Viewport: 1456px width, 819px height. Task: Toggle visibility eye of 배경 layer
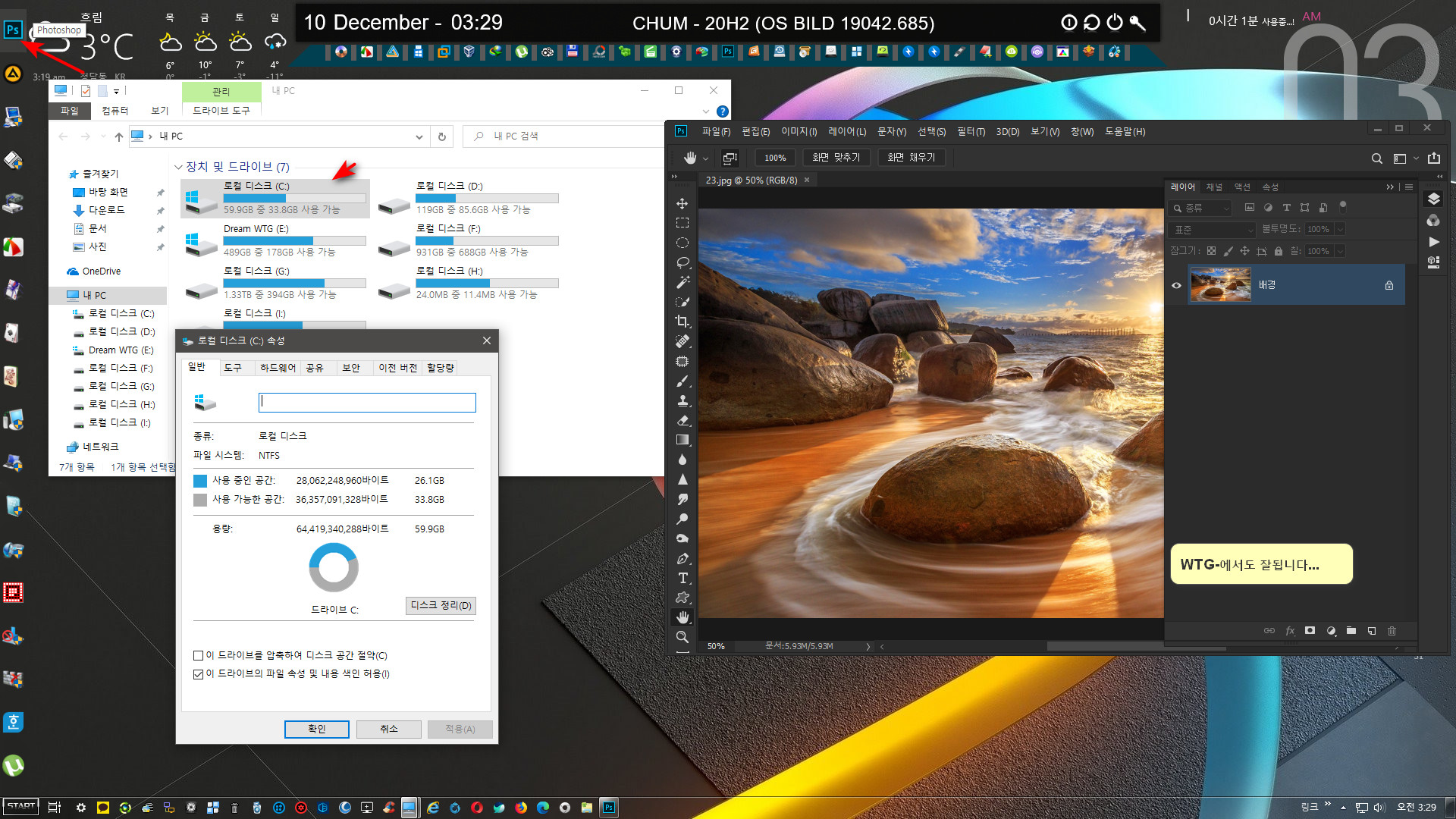point(1176,285)
